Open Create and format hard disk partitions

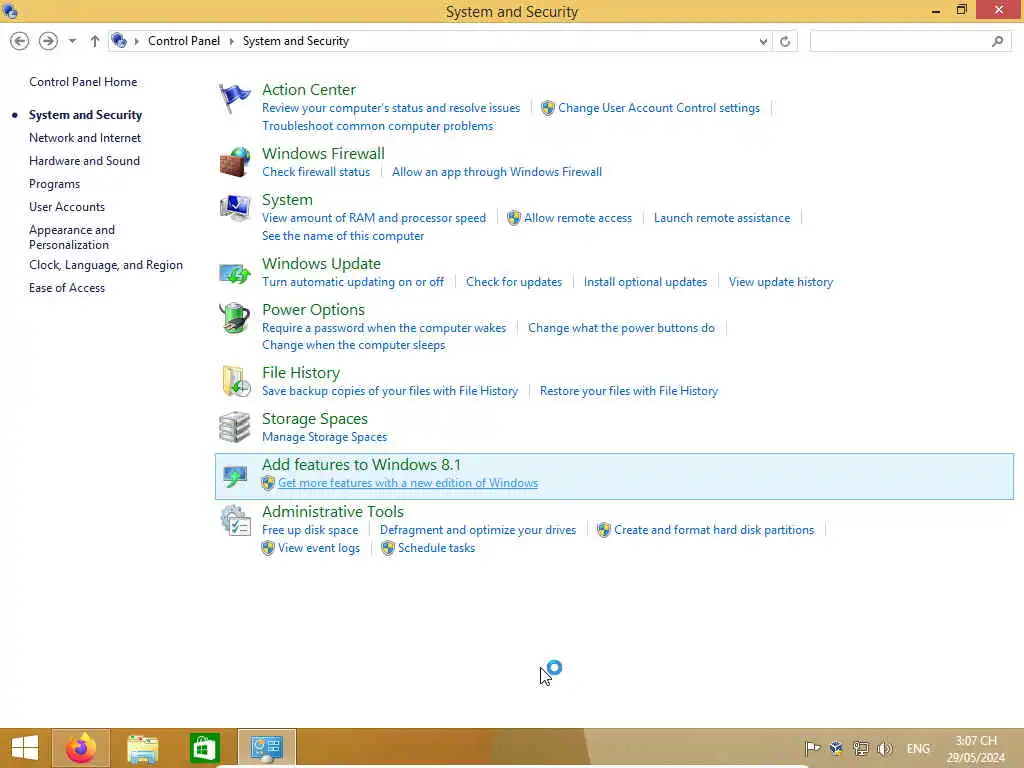(714, 530)
